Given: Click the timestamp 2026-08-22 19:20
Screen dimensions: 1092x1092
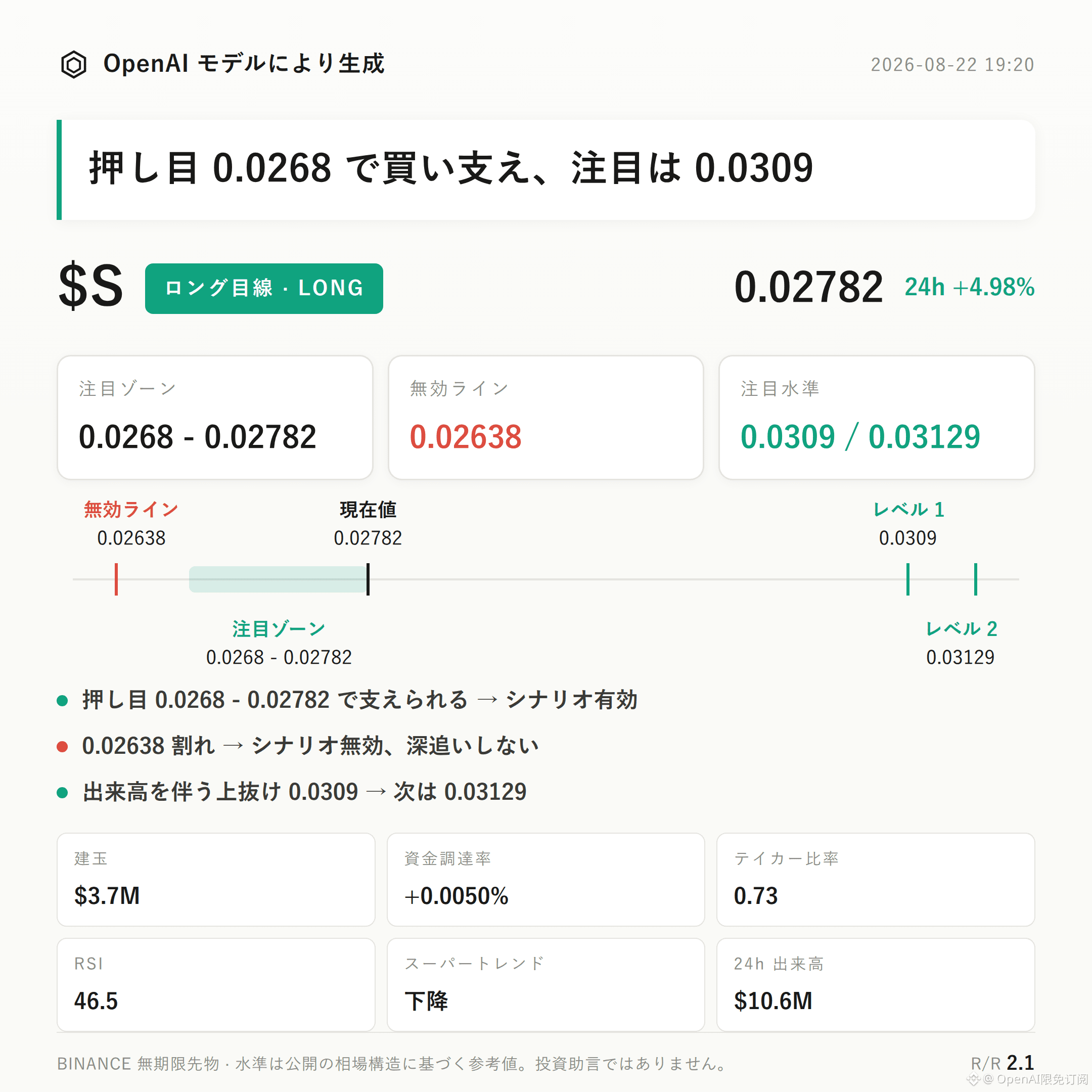Looking at the screenshot, I should (x=952, y=64).
